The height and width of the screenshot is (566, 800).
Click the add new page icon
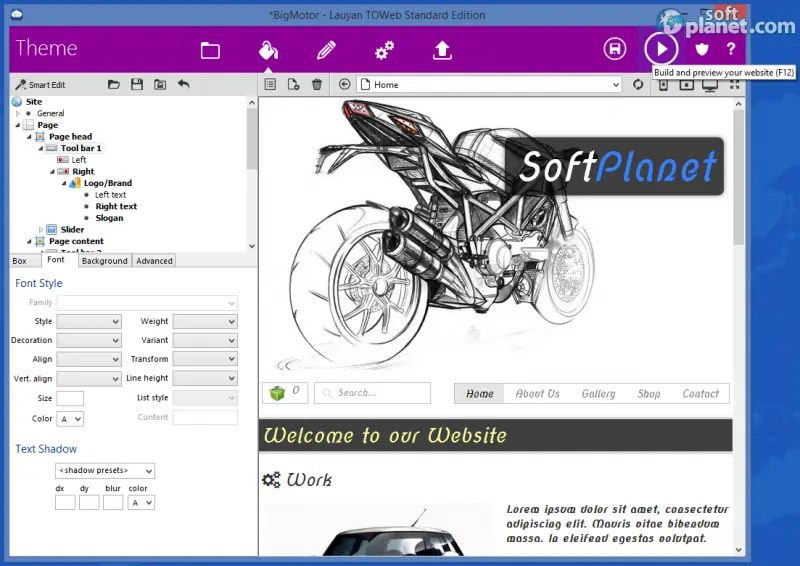[293, 84]
